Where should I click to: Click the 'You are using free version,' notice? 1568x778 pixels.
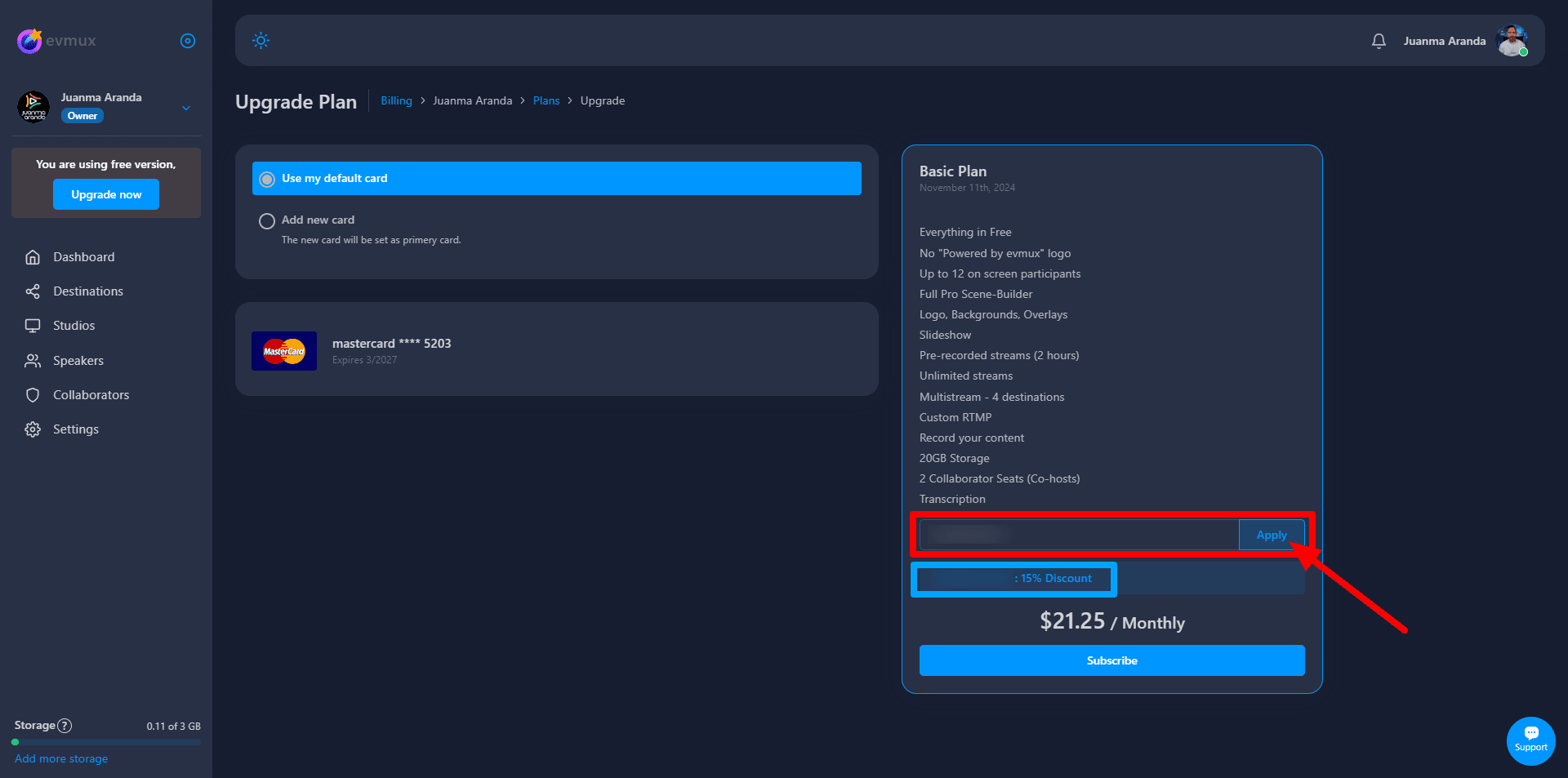tap(106, 165)
